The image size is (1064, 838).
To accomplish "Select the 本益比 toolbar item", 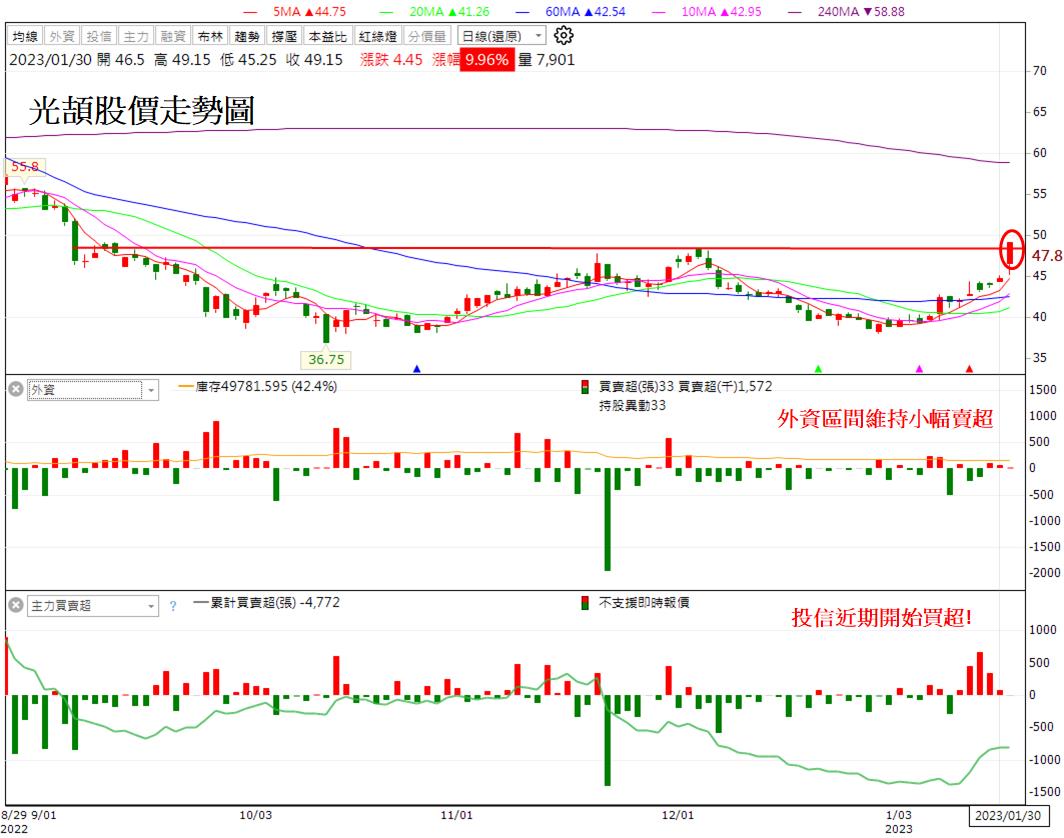I will [x=328, y=36].
